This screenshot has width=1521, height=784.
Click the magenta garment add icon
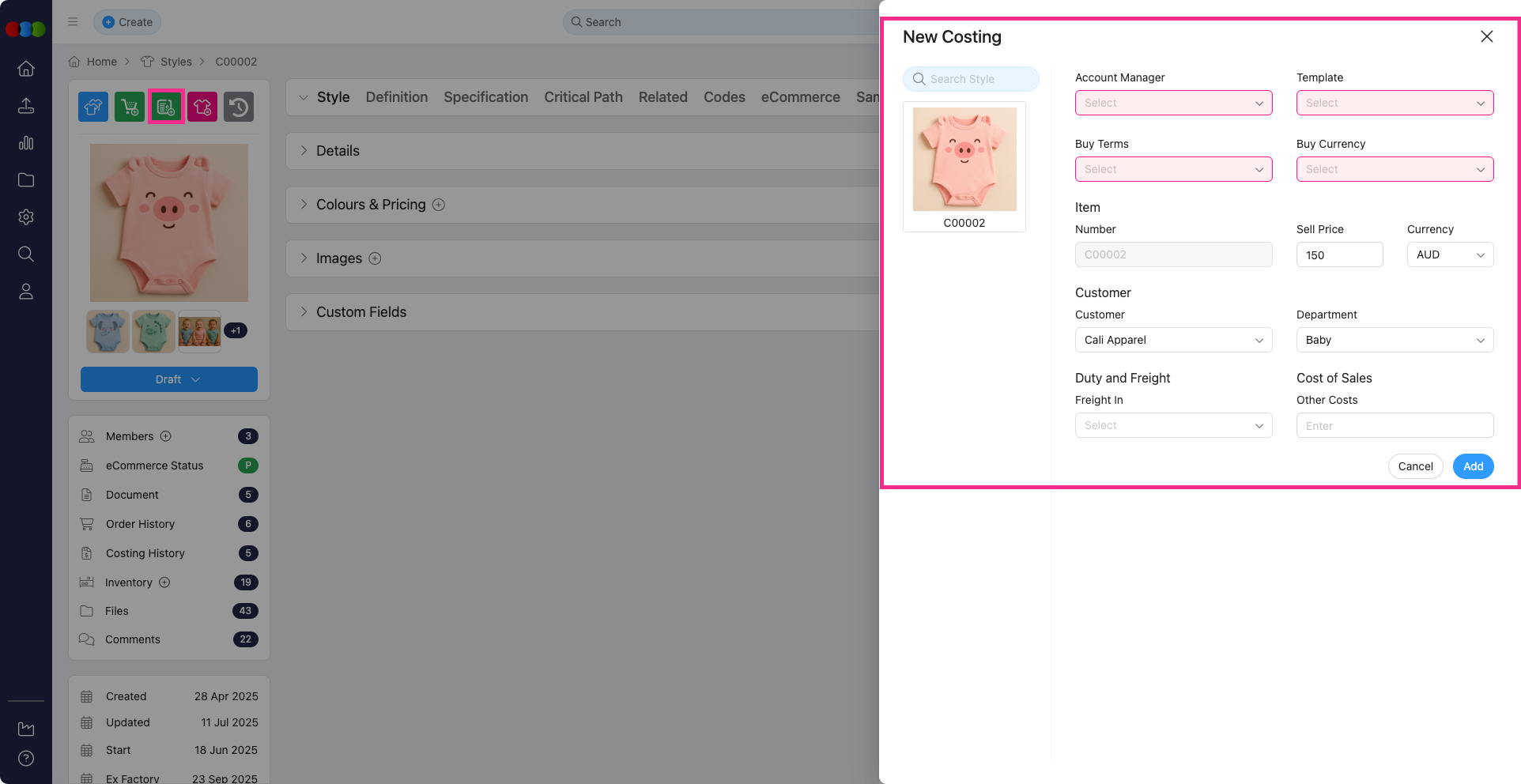click(202, 107)
